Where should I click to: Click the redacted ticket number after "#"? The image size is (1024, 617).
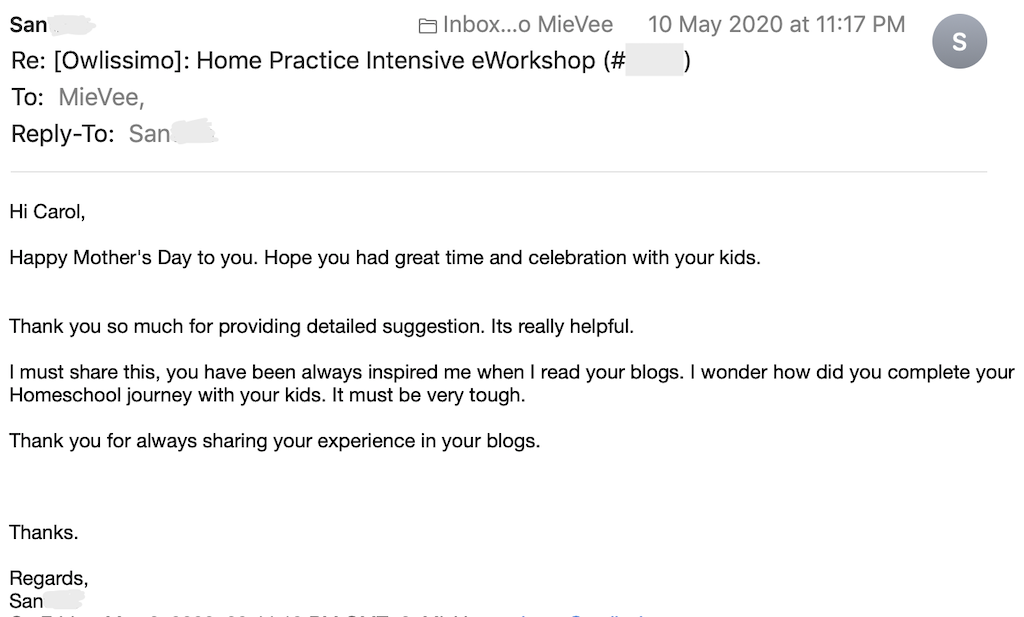coord(656,61)
